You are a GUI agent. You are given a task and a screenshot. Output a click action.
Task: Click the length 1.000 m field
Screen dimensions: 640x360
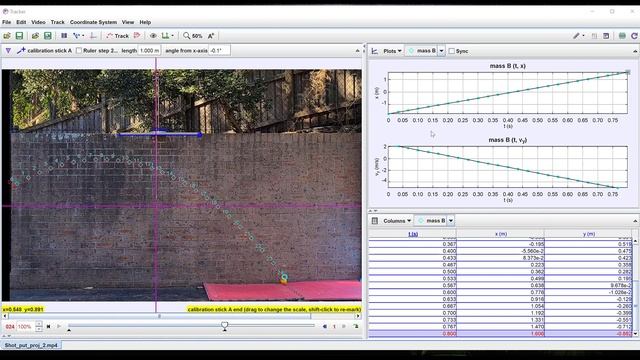(x=149, y=51)
